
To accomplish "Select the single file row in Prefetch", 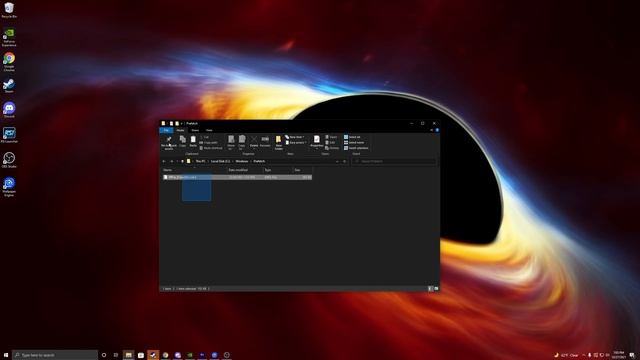I will (237, 177).
